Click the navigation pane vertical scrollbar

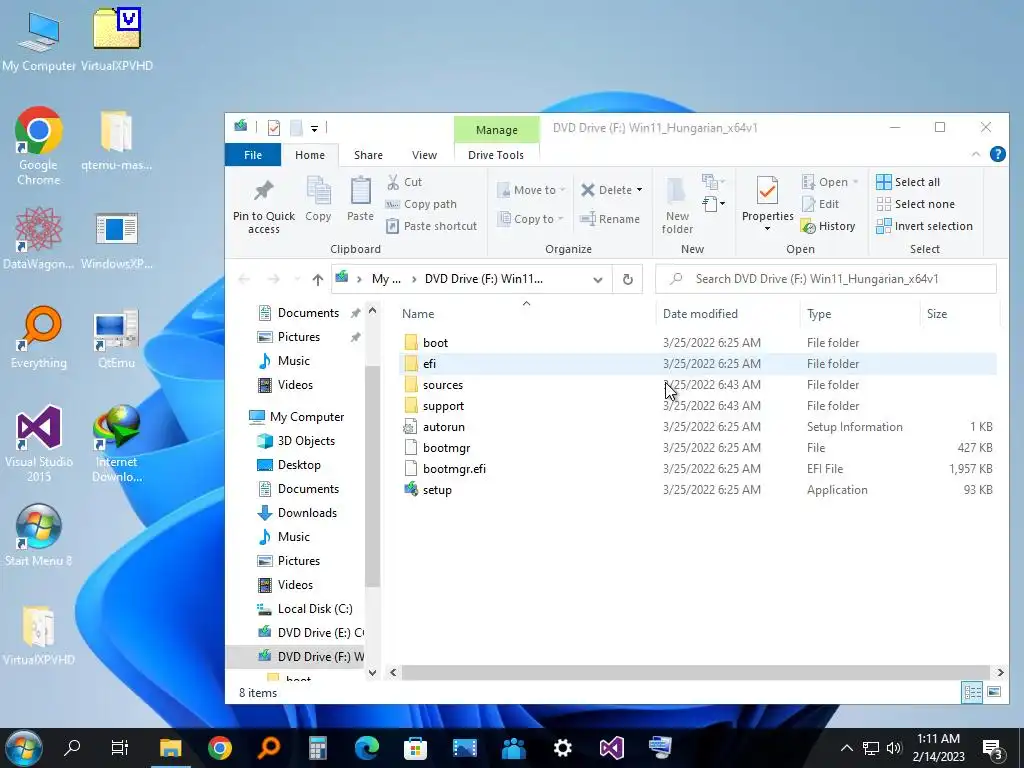(x=372, y=476)
